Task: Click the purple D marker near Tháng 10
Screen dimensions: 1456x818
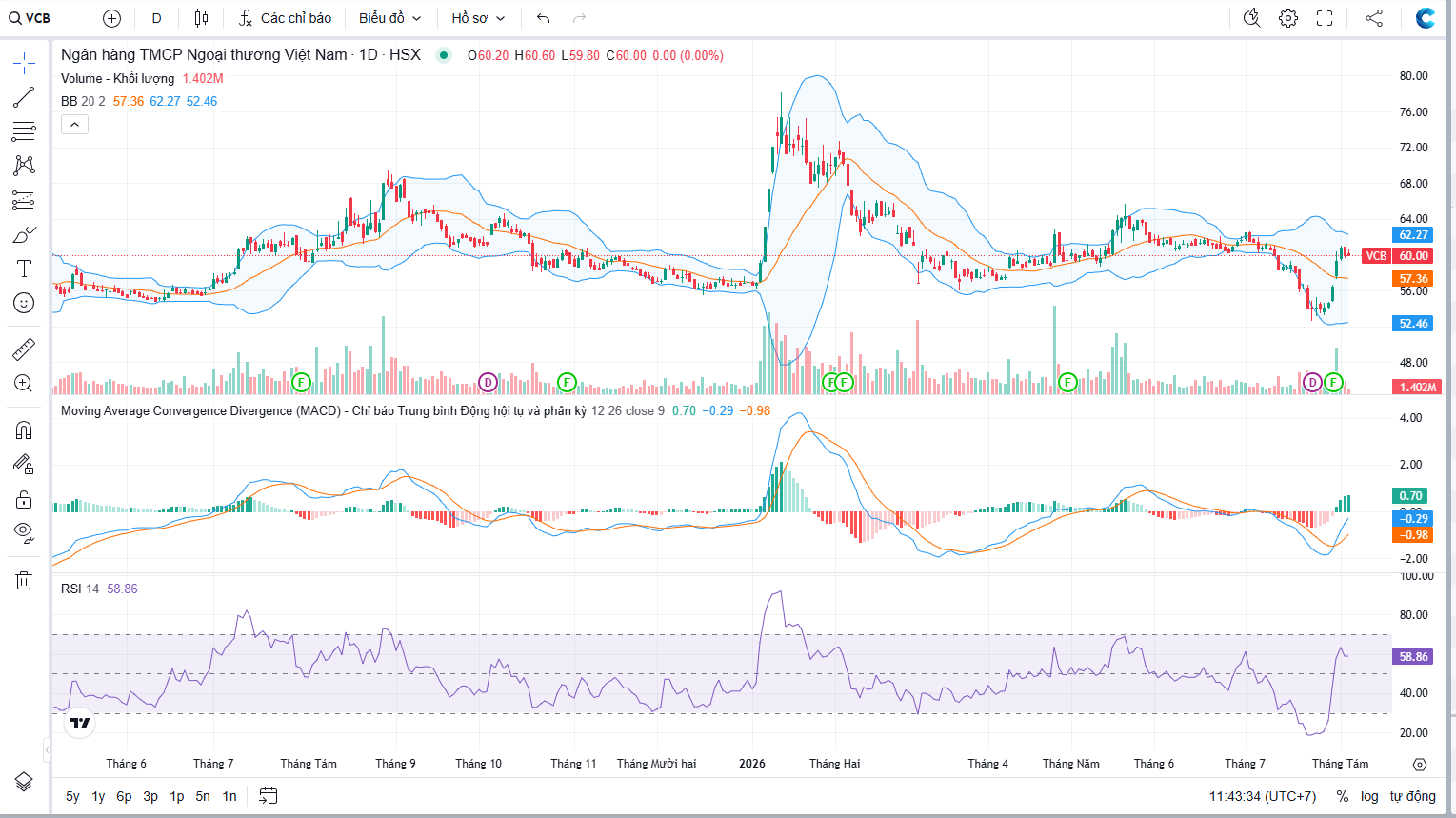Action: point(488,382)
